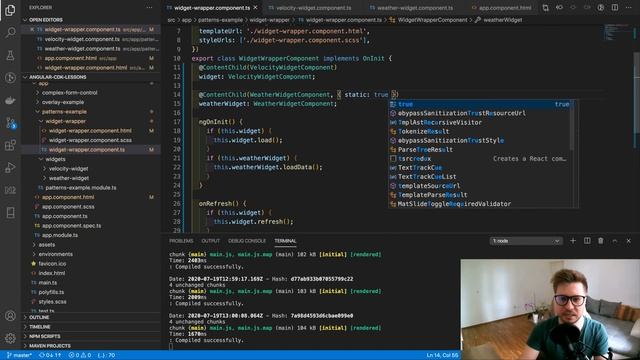Open the Docker view in activity bar
Image resolution: width=640 pixels, height=360 pixels.
tap(10, 100)
